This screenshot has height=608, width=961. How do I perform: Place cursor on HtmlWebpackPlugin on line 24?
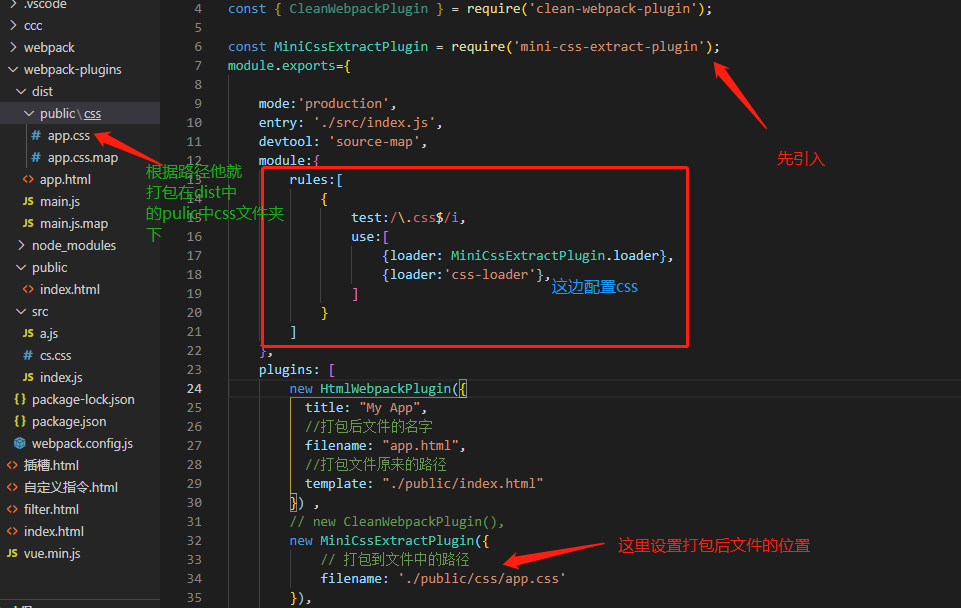(386, 389)
